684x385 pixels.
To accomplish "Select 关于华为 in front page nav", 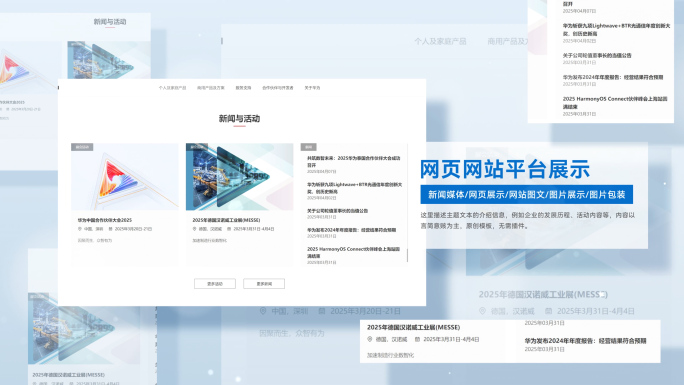I will coord(312,88).
